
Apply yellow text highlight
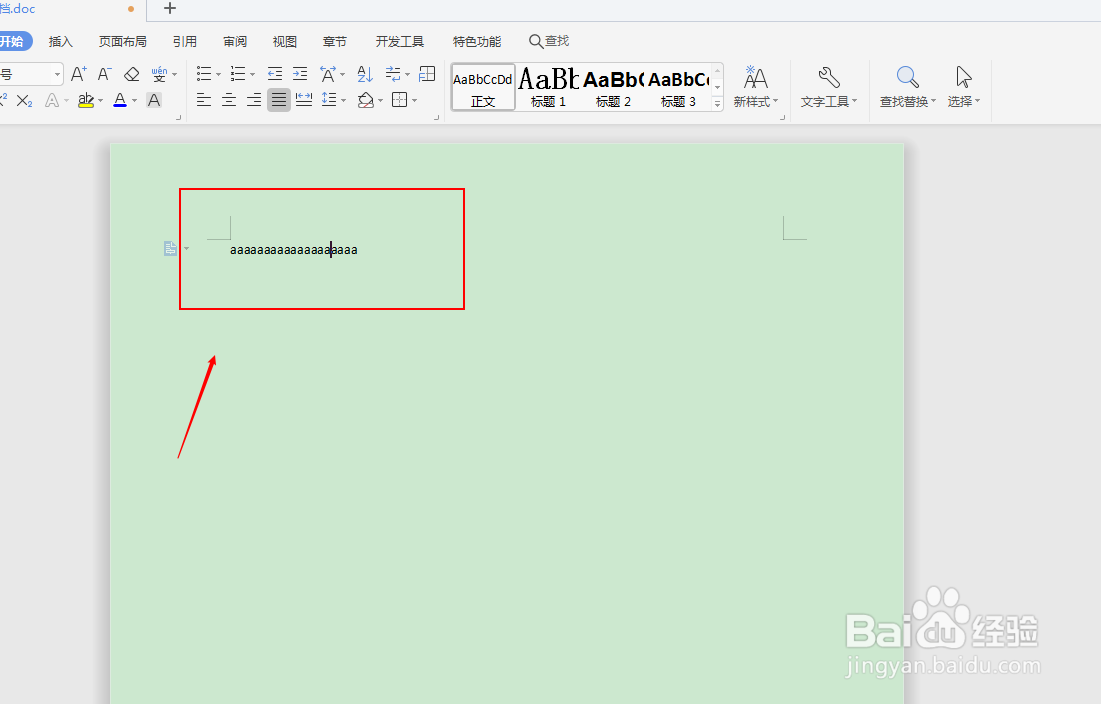[x=86, y=100]
